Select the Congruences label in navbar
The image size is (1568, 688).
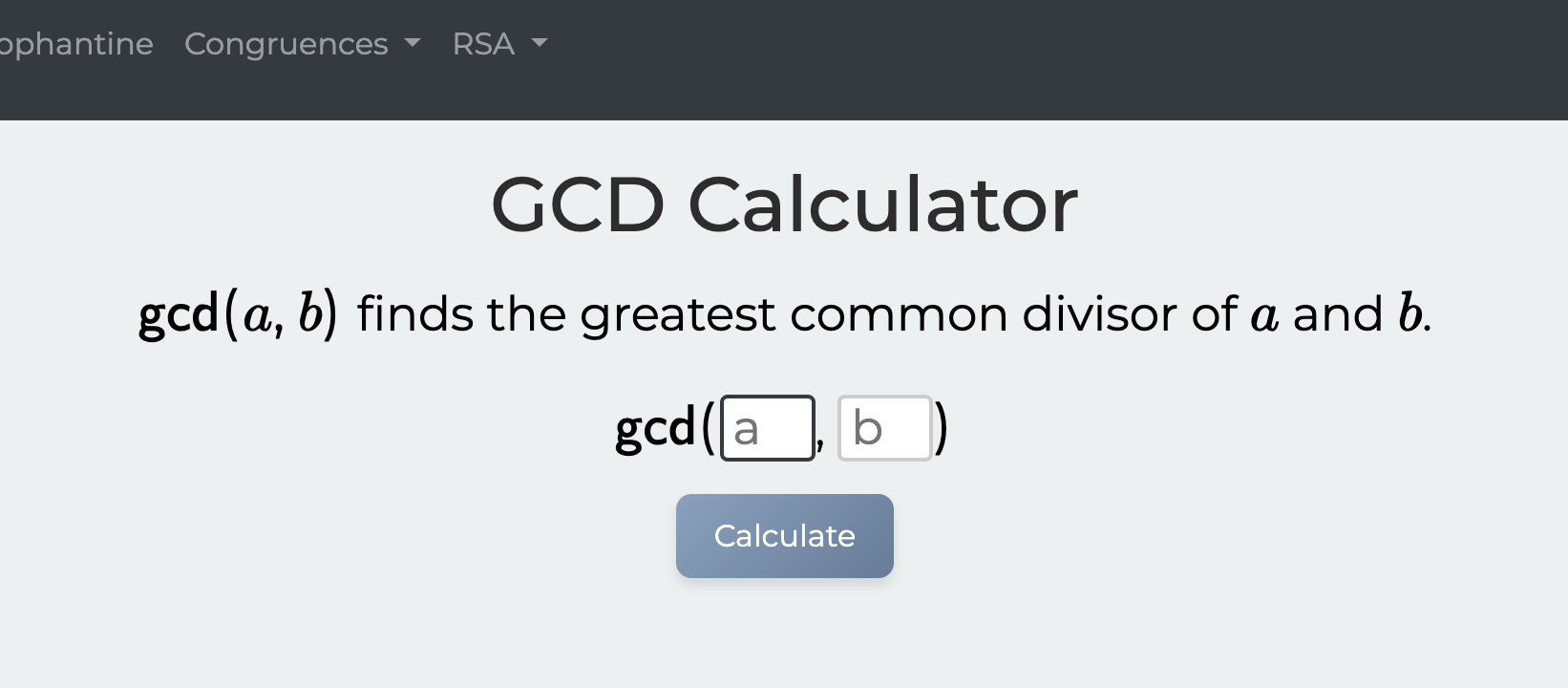click(286, 44)
